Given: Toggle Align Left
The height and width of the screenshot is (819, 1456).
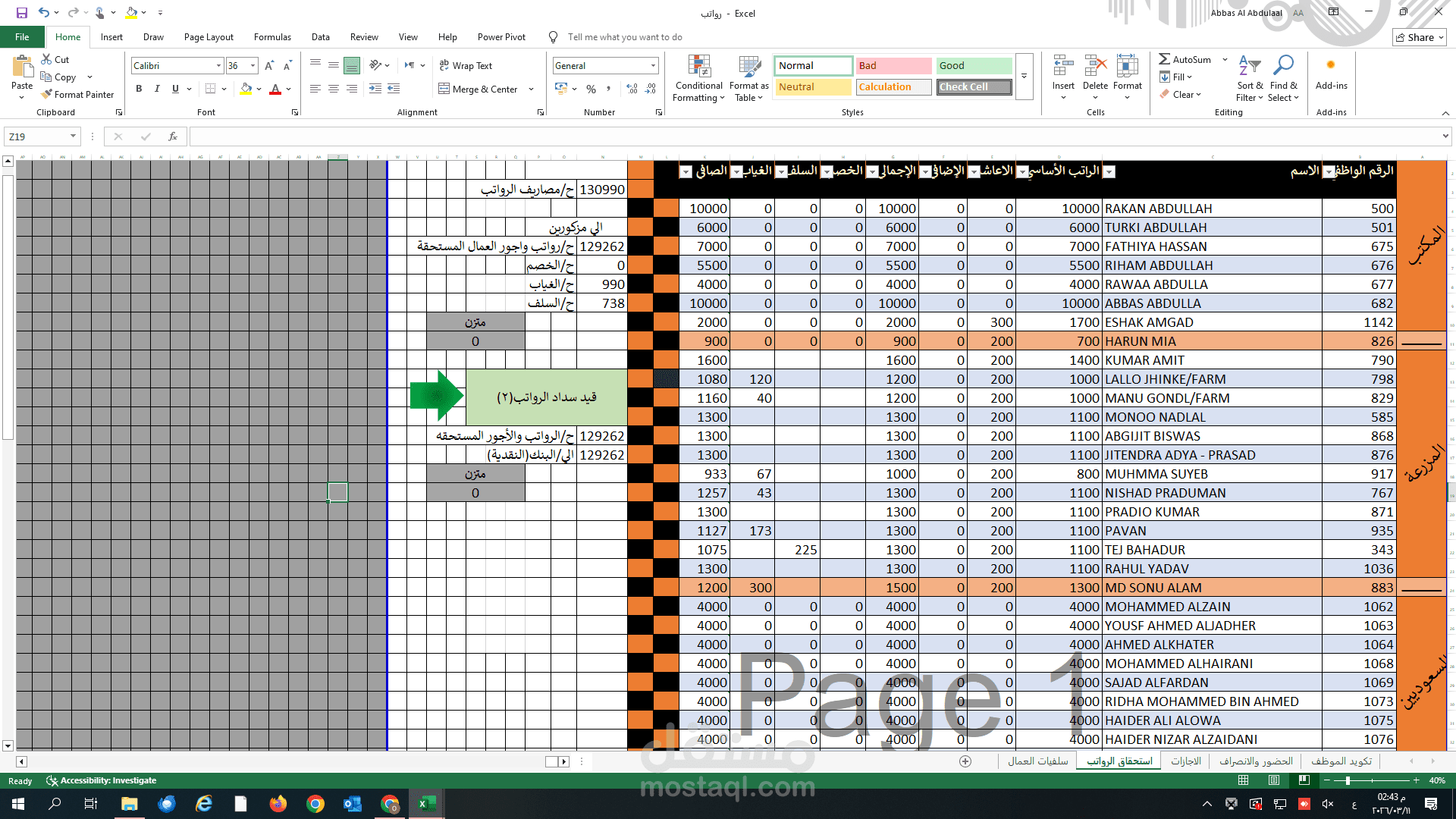Looking at the screenshot, I should pyautogui.click(x=315, y=89).
